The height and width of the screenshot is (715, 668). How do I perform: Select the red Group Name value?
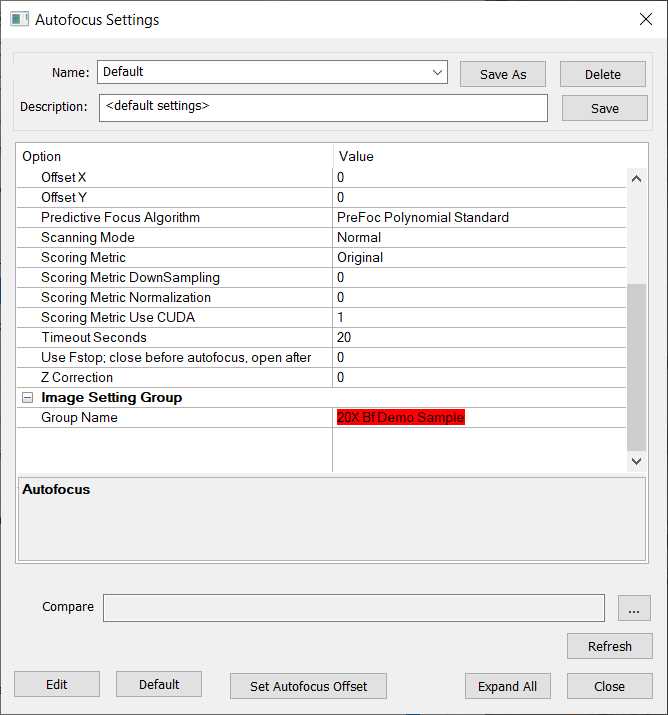coord(401,418)
